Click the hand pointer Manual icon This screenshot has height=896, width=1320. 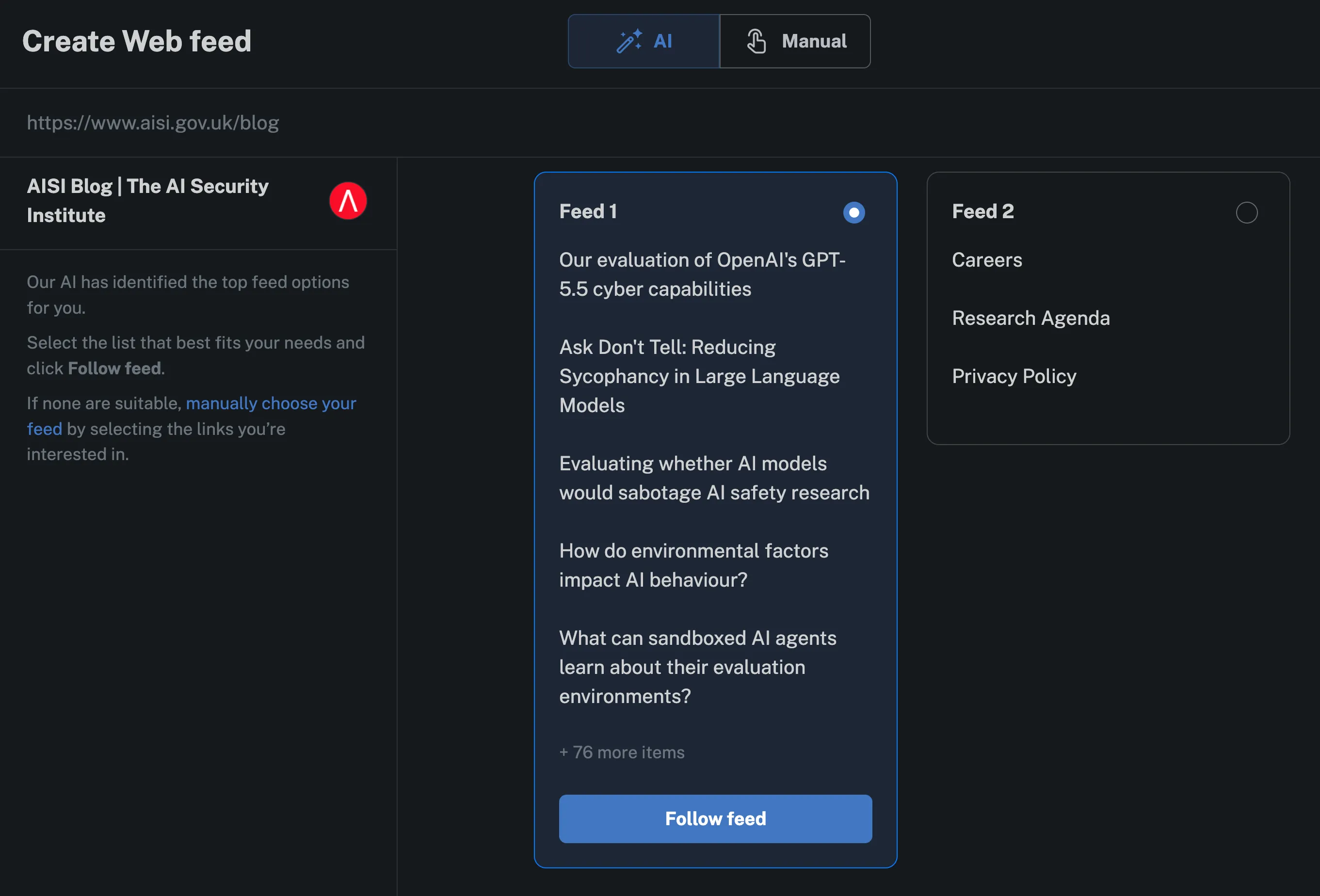756,41
